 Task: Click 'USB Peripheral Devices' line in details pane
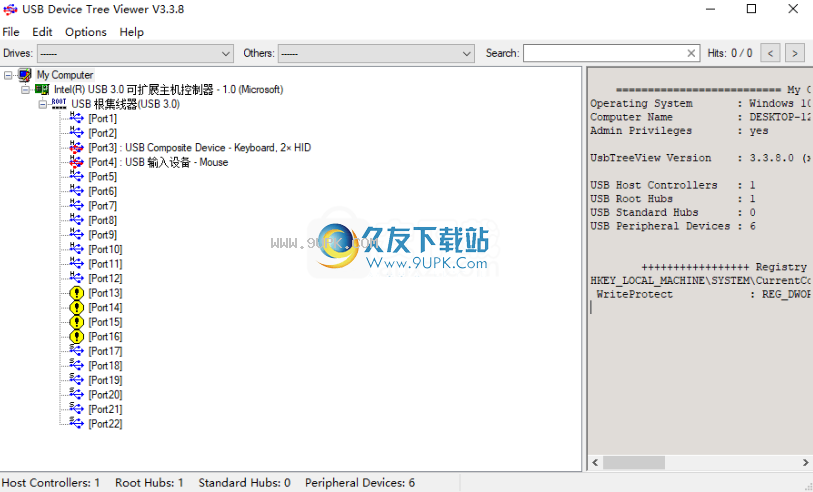pos(673,226)
